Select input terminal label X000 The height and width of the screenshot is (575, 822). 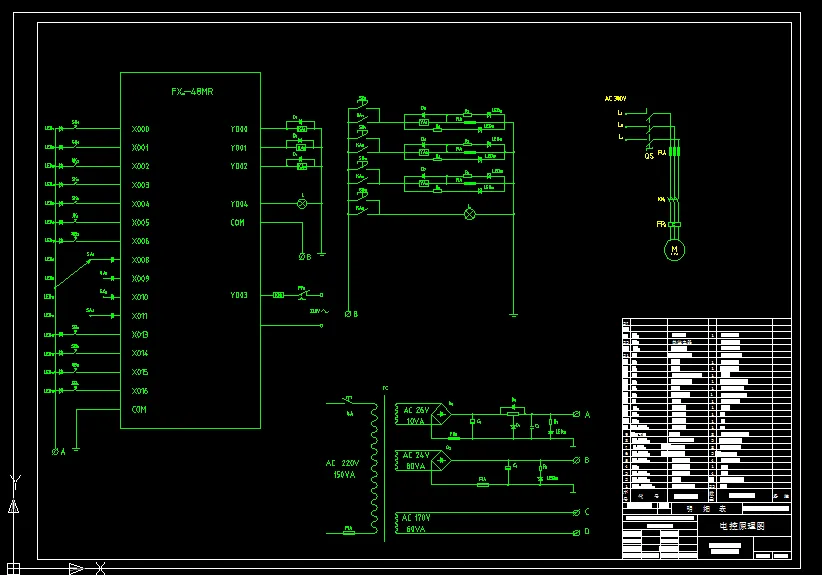tap(140, 129)
